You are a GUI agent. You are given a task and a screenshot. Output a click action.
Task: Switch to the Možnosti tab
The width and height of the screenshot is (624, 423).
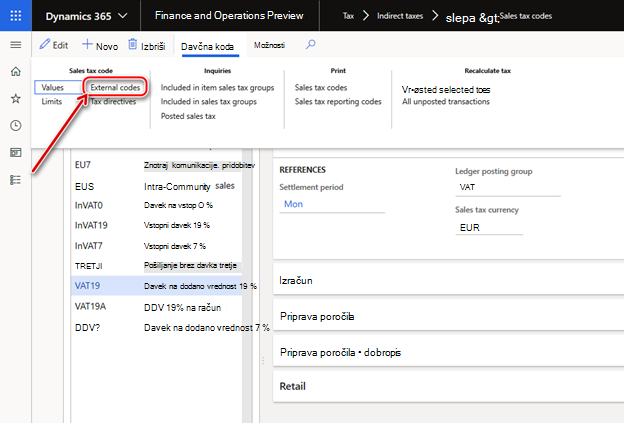coord(269,45)
